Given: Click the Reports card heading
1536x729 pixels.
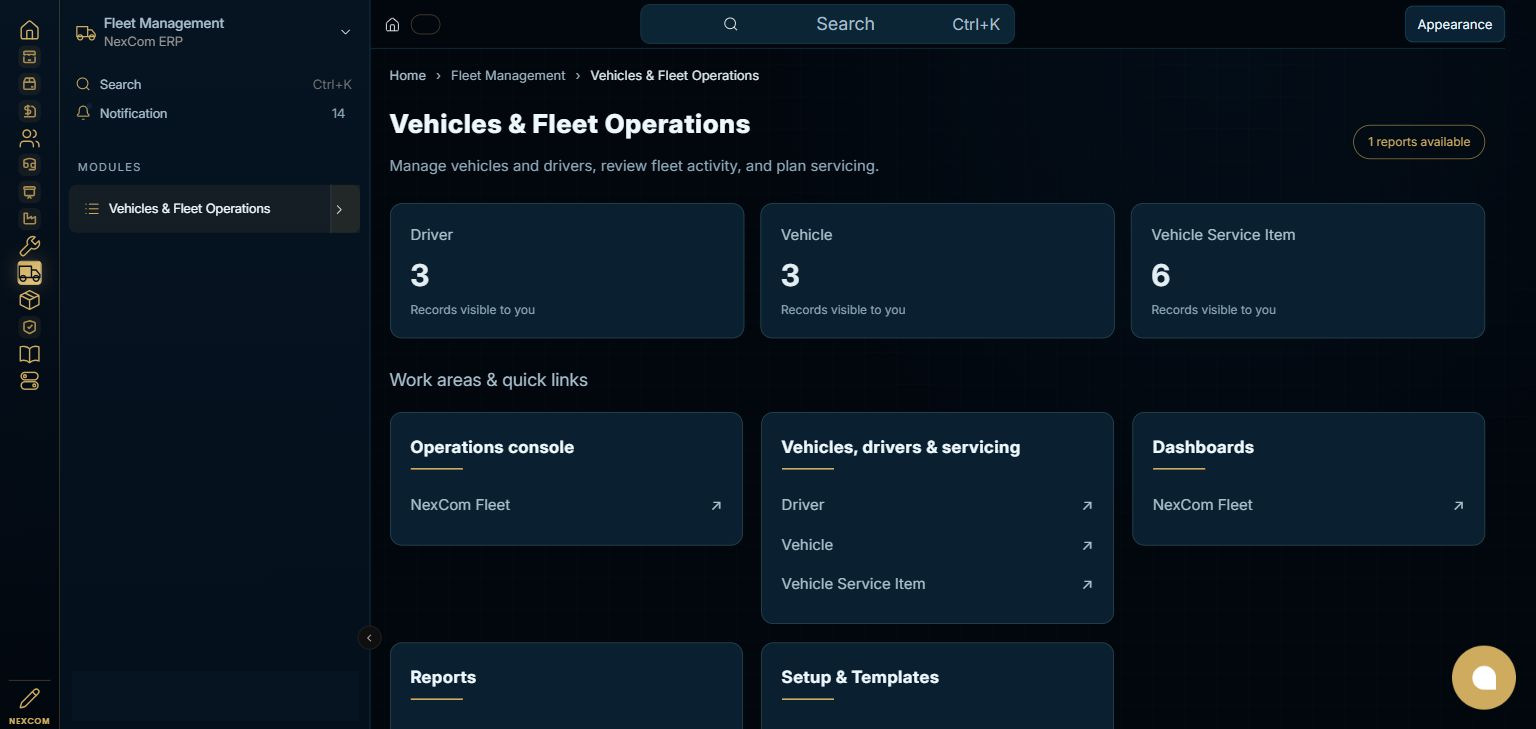Looking at the screenshot, I should click(443, 677).
